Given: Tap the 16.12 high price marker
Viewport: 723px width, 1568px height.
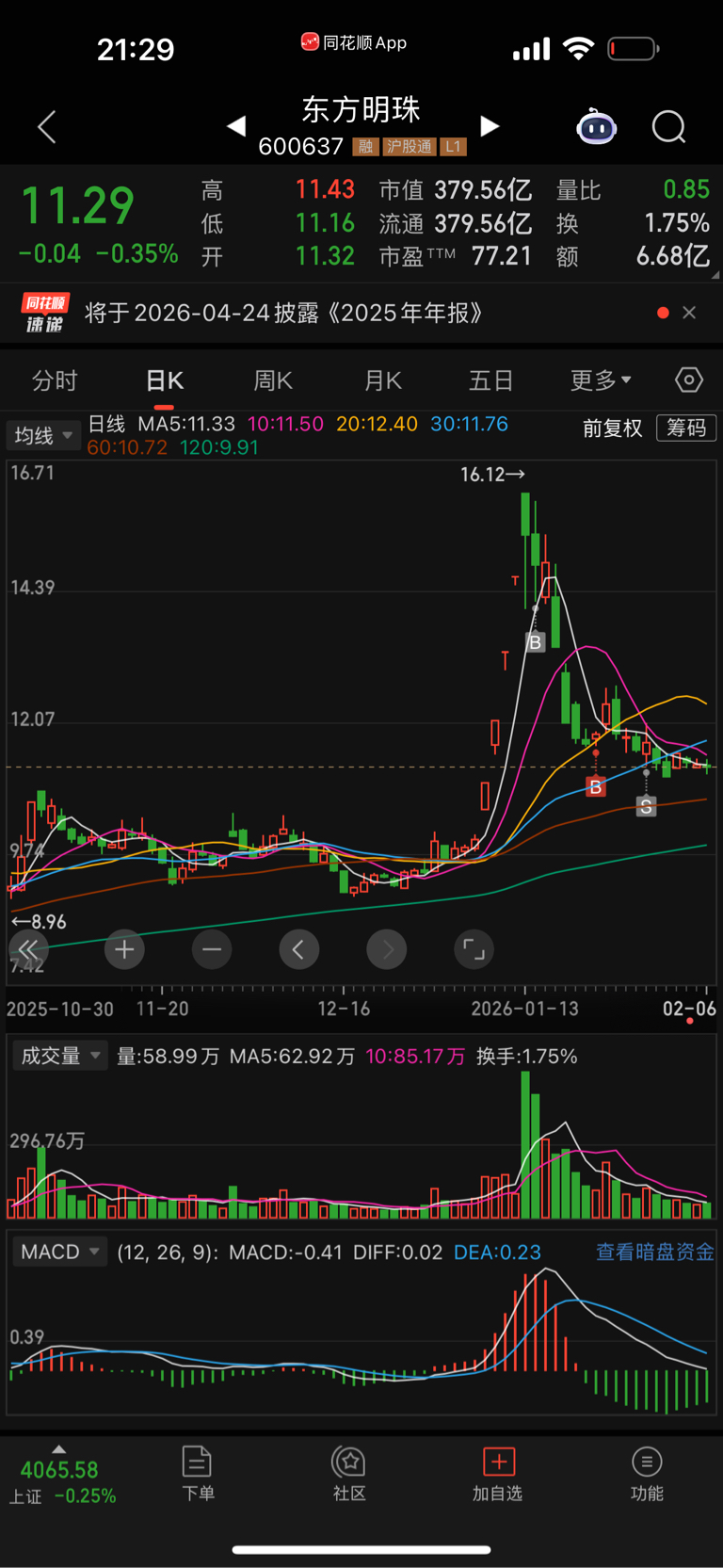Looking at the screenshot, I should click(492, 475).
